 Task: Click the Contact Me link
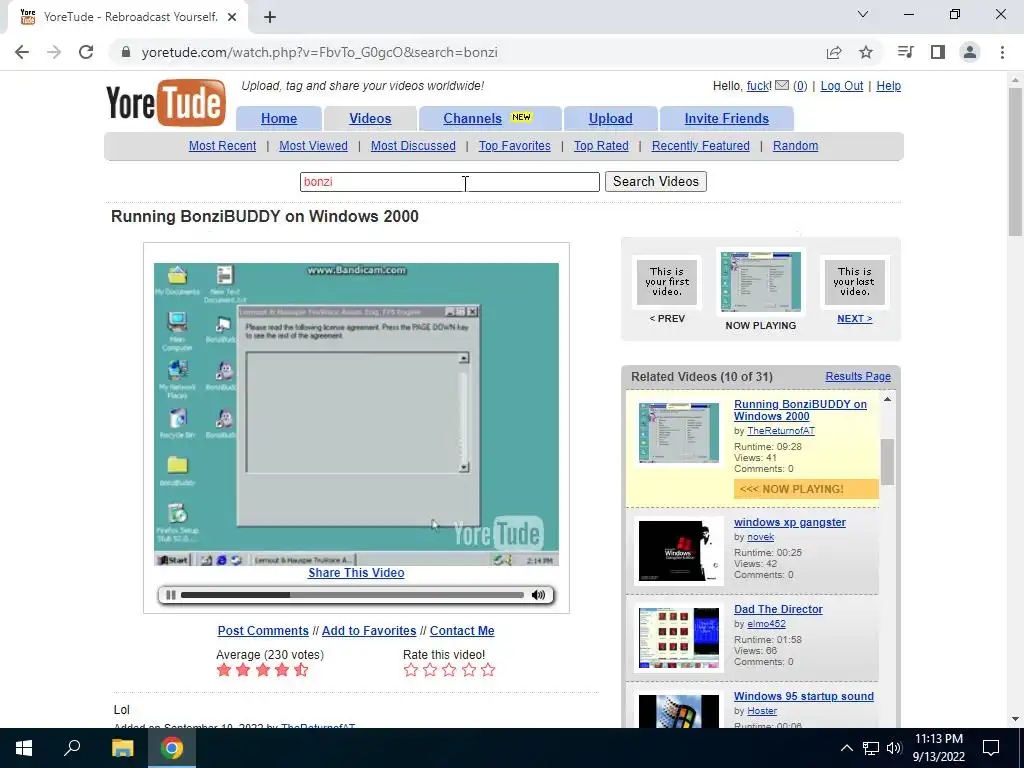[x=462, y=631]
